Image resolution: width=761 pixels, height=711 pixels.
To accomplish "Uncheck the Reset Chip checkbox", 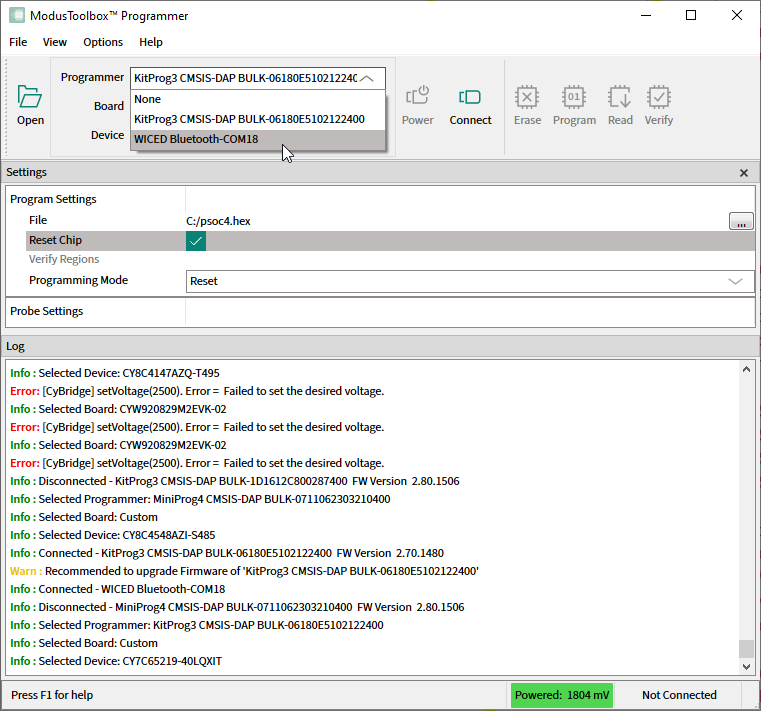I will click(x=196, y=241).
